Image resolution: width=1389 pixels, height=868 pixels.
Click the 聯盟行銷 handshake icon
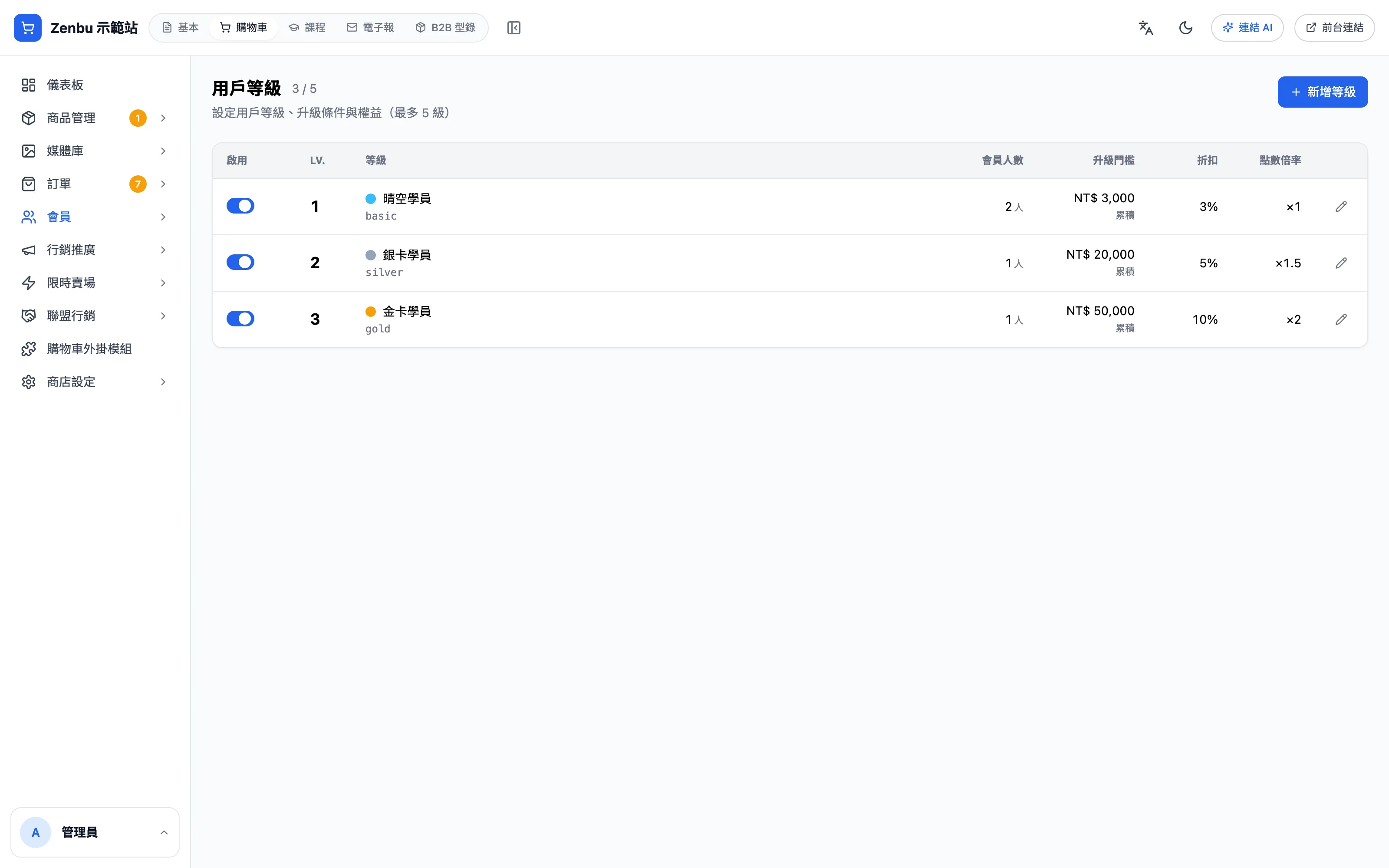pyautogui.click(x=29, y=316)
